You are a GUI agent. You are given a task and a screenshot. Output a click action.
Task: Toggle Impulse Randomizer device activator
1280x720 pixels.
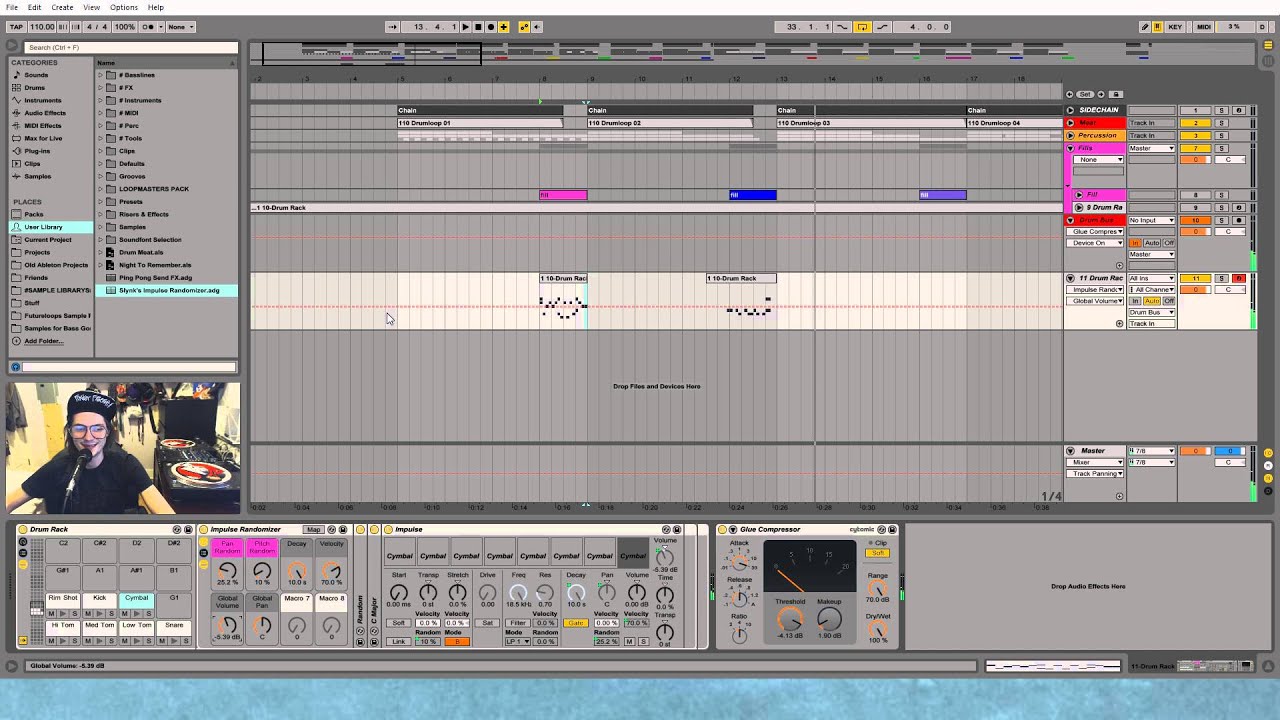click(204, 530)
